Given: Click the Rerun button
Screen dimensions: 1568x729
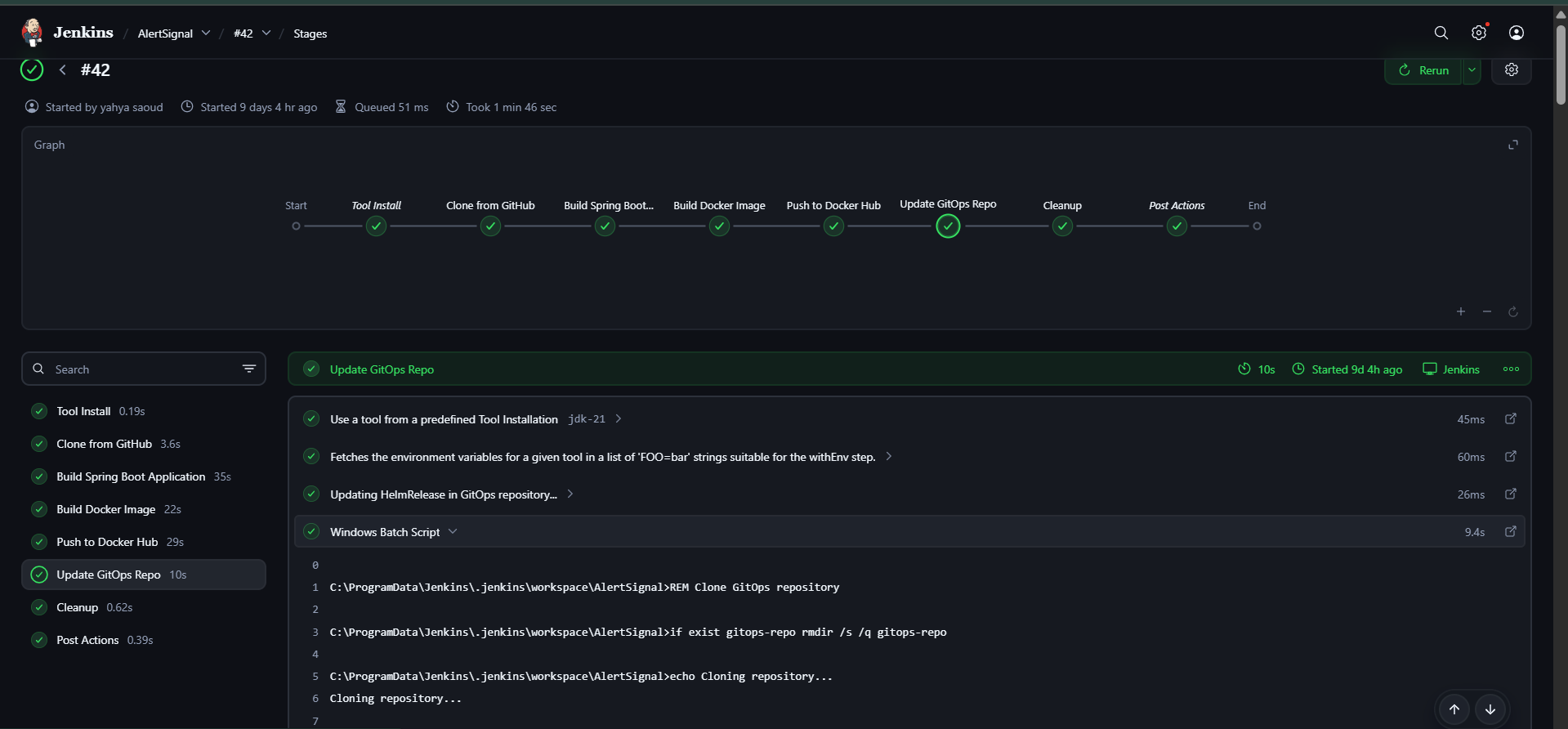Looking at the screenshot, I should pos(1423,70).
